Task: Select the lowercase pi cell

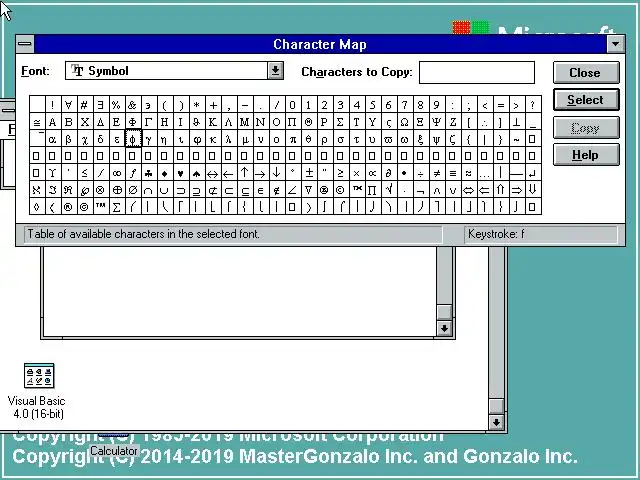Action: pos(292,139)
